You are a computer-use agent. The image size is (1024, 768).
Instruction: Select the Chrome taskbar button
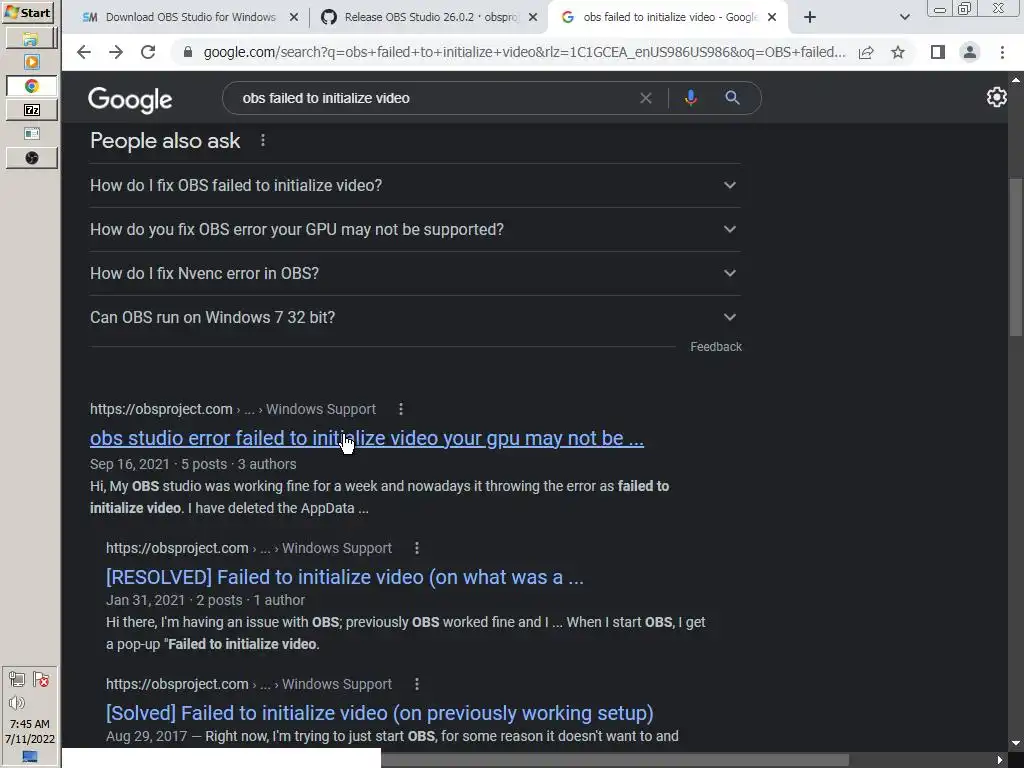(31, 86)
